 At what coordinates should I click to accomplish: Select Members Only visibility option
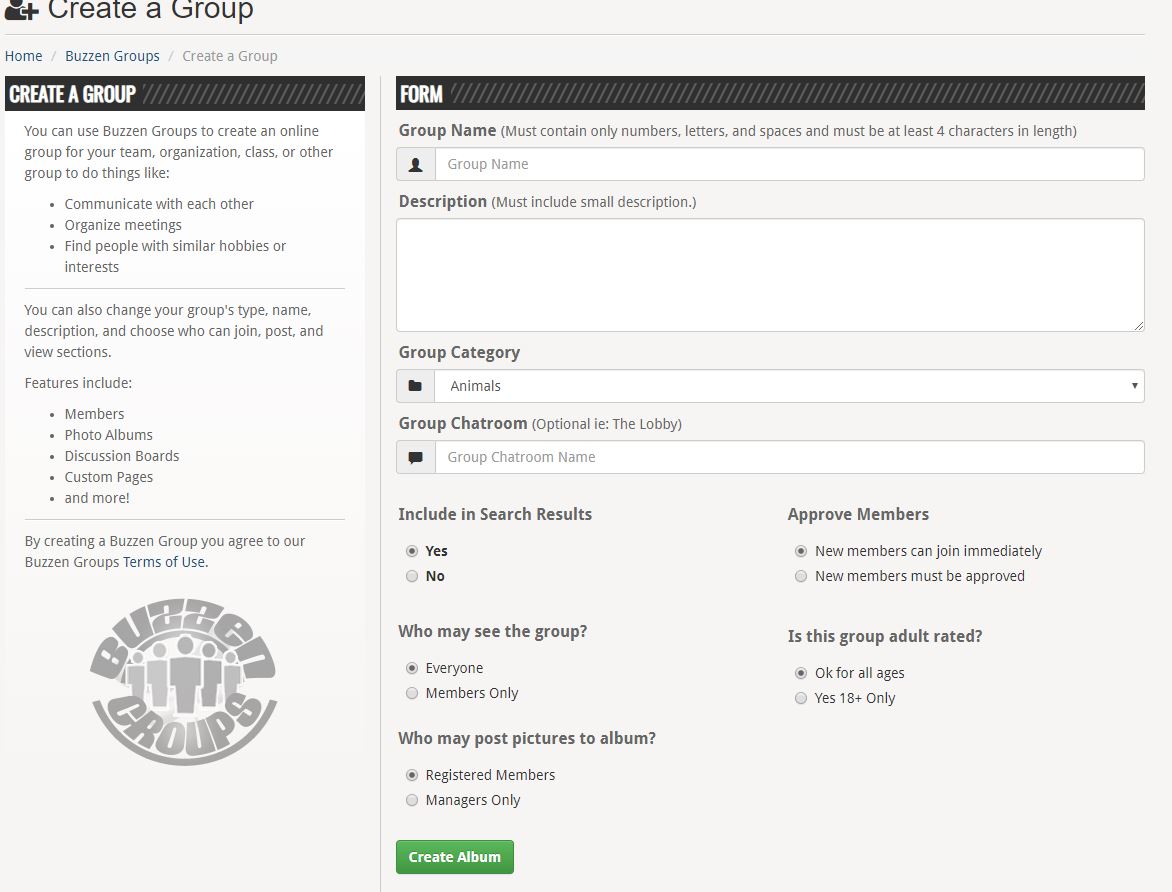tap(412, 693)
